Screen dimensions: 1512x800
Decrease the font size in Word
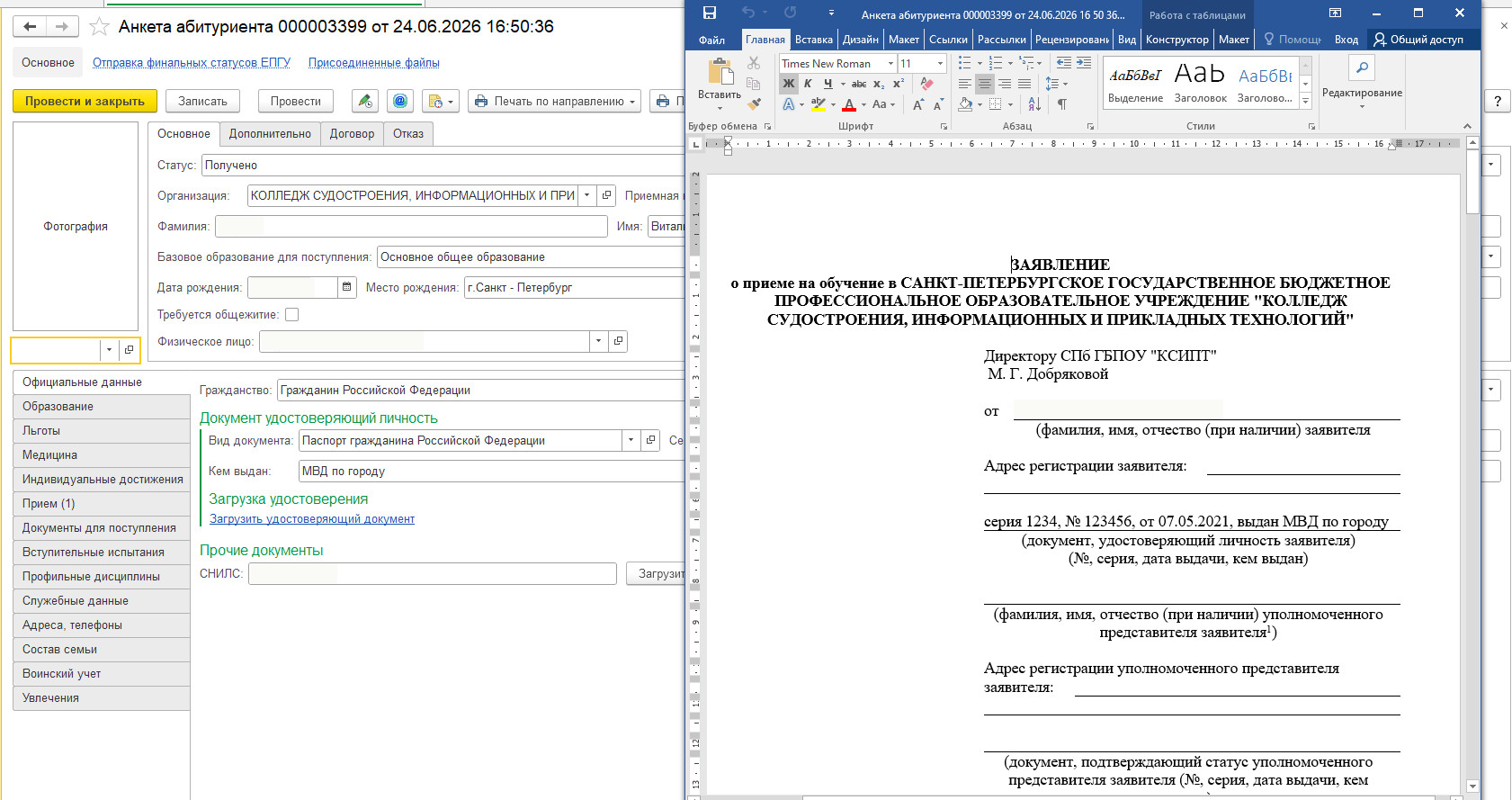[x=938, y=104]
